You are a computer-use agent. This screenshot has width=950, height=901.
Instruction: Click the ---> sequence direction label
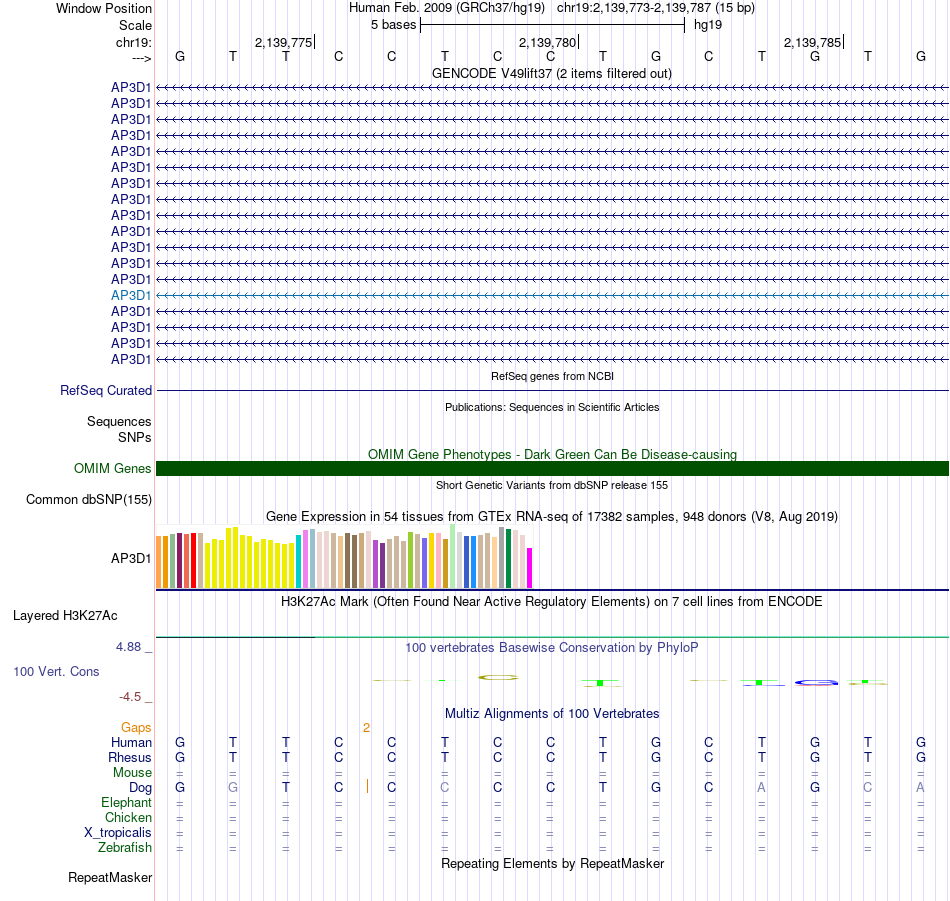point(141,58)
